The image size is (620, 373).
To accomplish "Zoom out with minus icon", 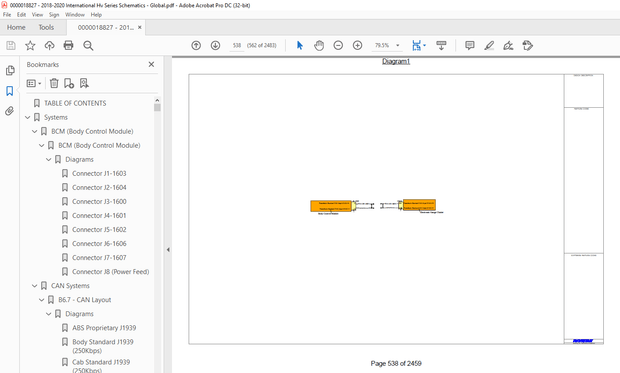I will click(338, 45).
